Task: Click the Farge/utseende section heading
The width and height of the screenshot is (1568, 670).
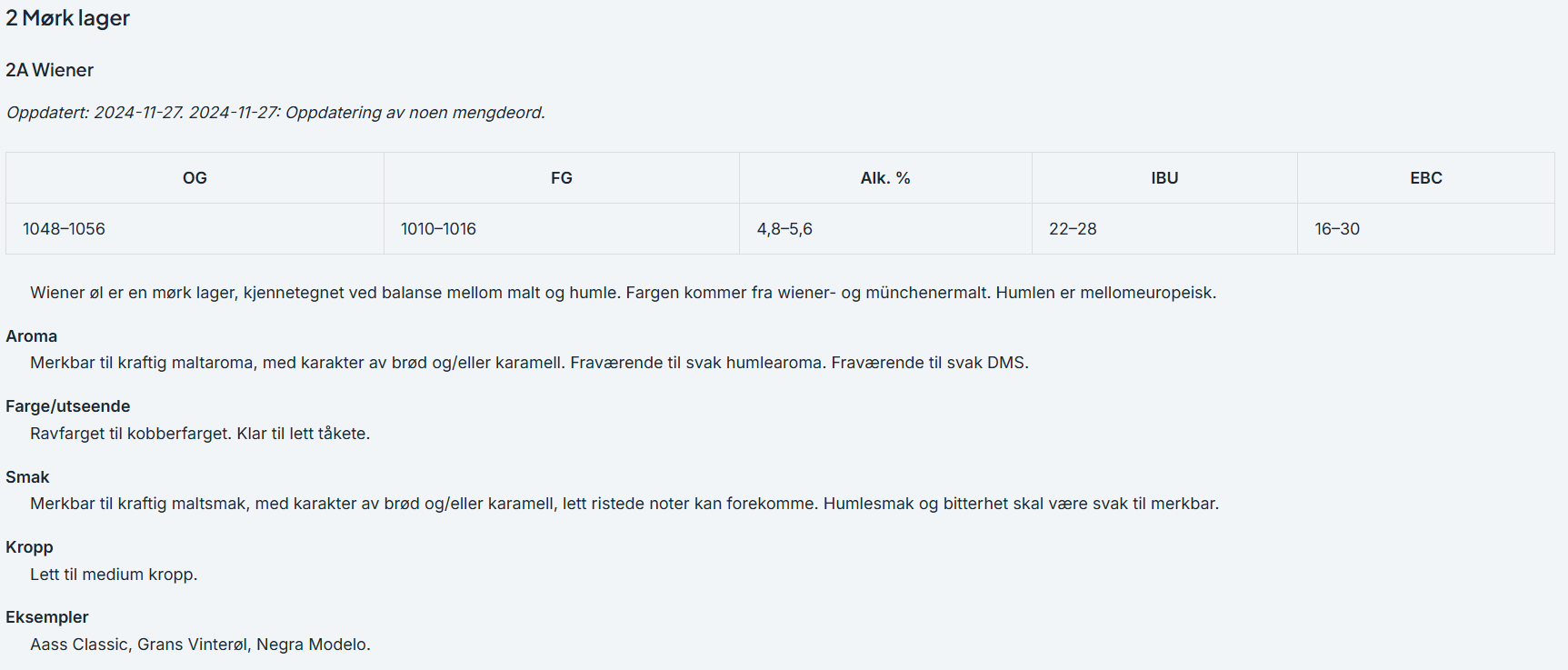Action: click(x=67, y=406)
